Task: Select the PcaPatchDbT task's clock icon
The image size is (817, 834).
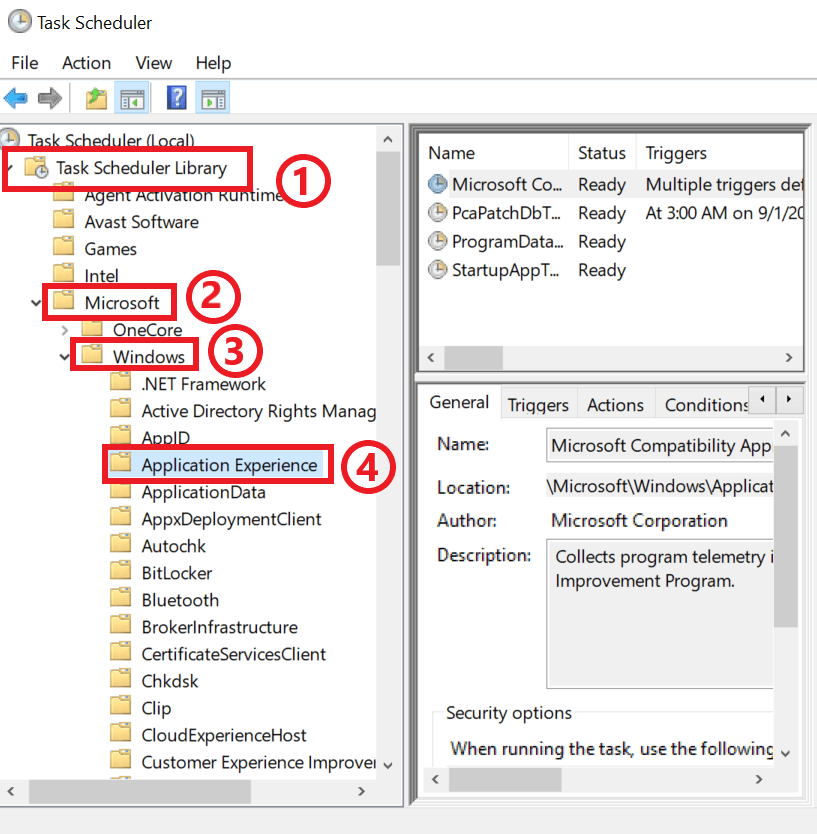Action: click(x=438, y=212)
